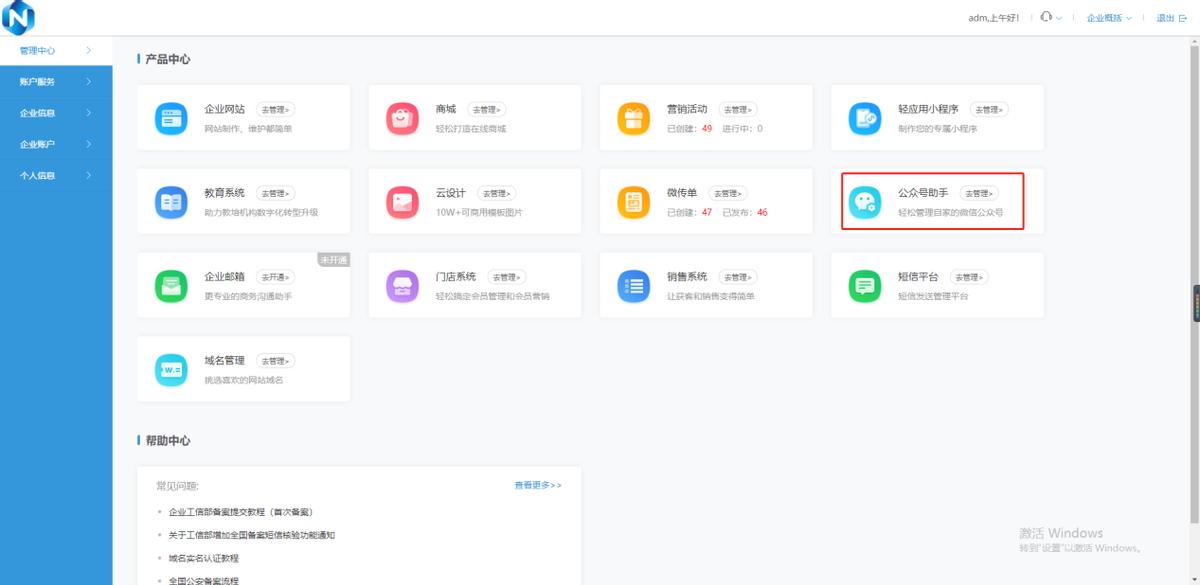
Task: Expand the 企业概括 dropdown in top bar
Action: click(1103, 17)
